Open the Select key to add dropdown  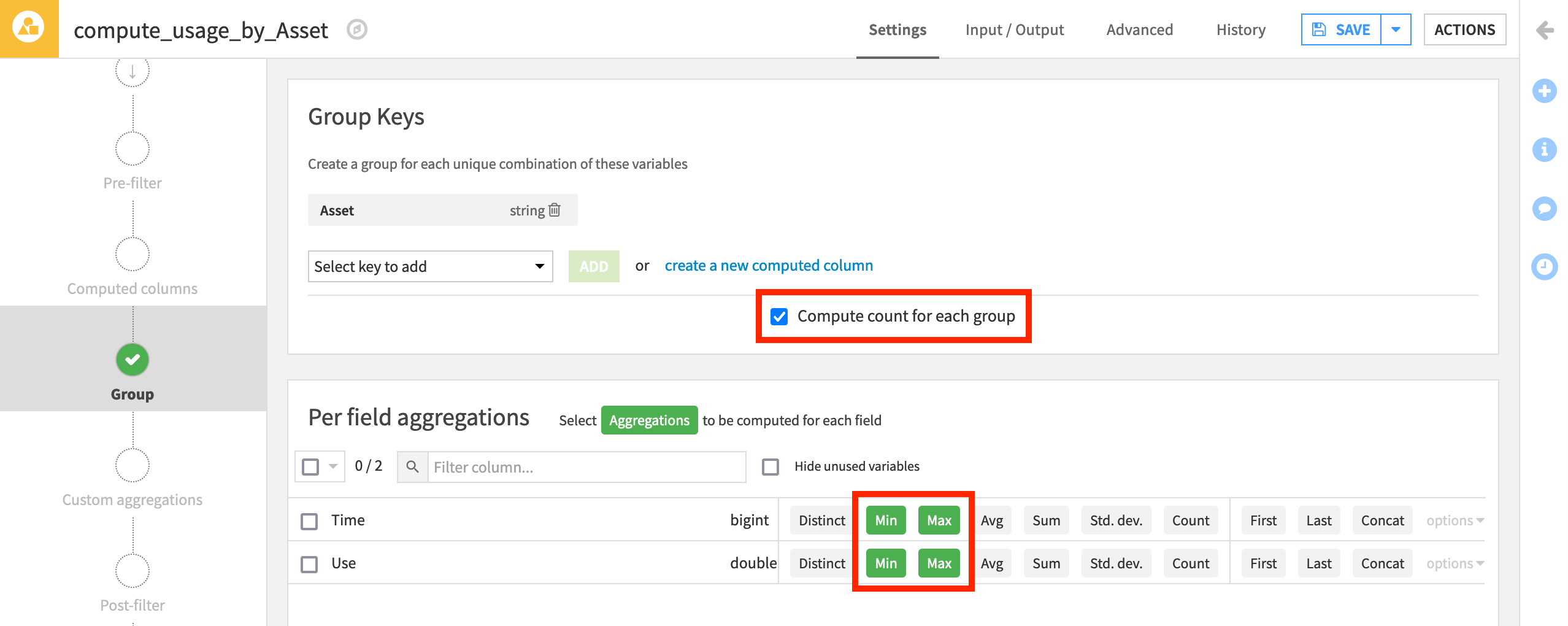[430, 266]
